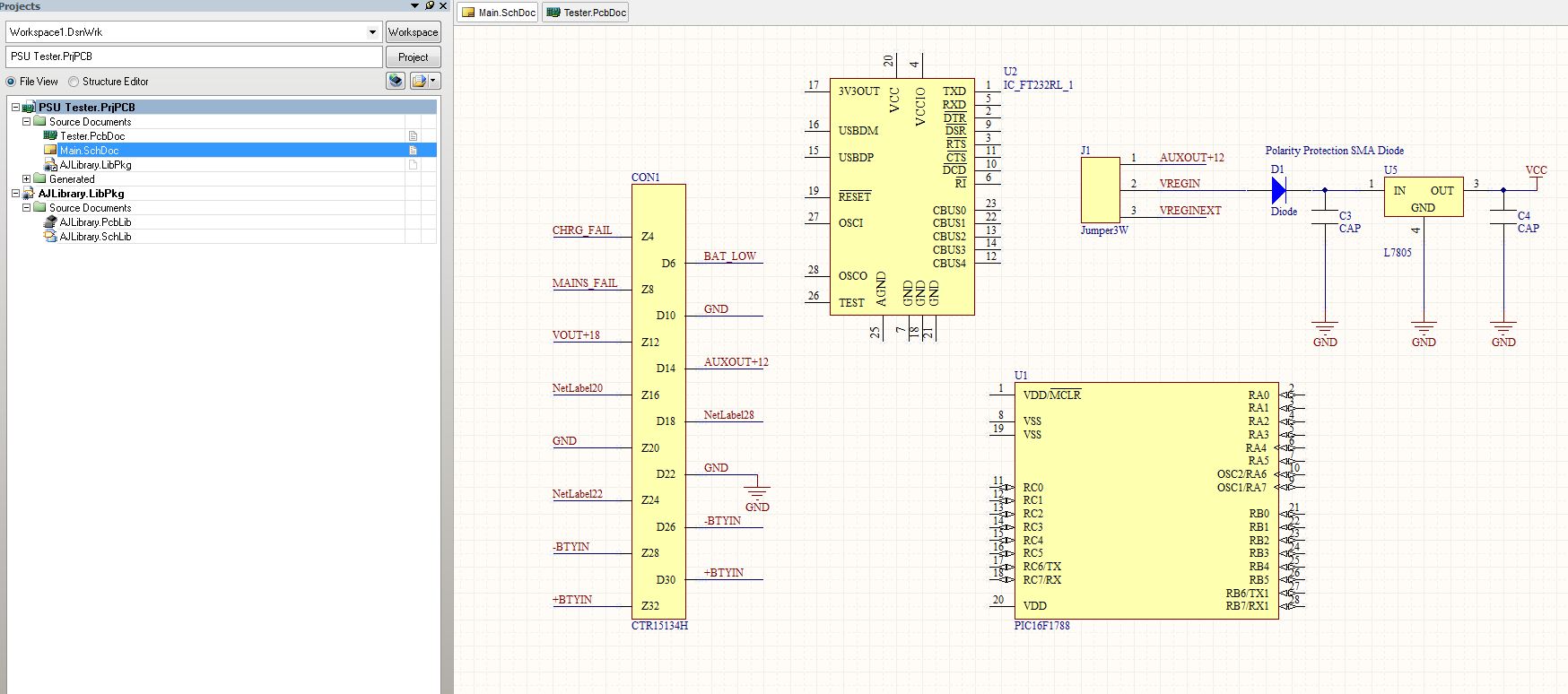Expand the Generated folder
Viewport: 1568px width, 694px height.
26,179
